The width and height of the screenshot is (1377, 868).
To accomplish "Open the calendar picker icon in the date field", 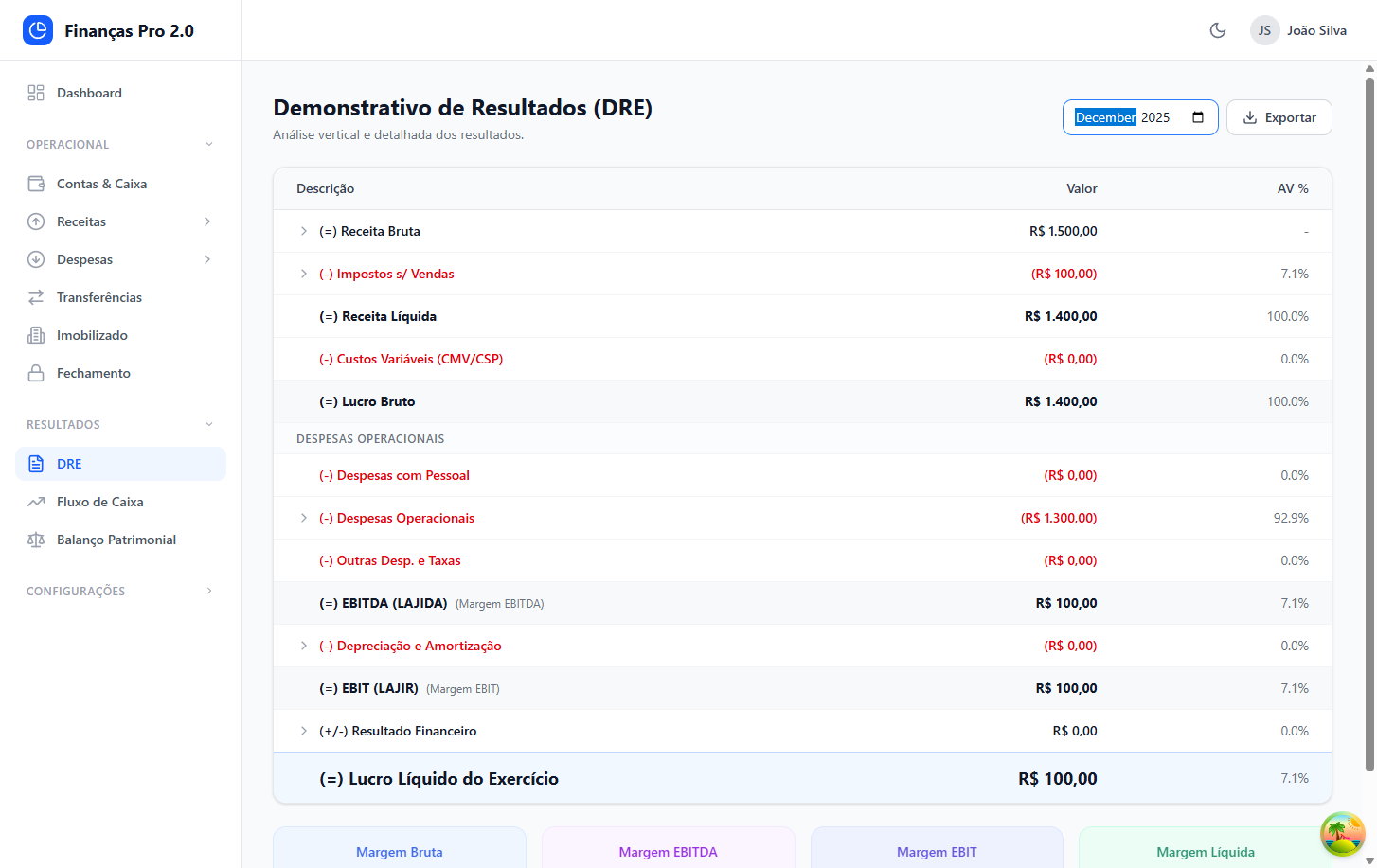I will pyautogui.click(x=1198, y=117).
